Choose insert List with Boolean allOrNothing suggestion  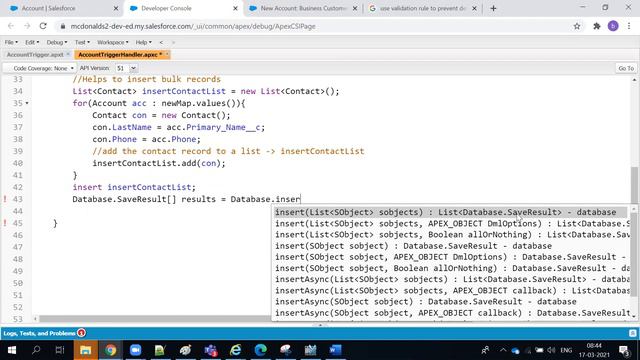(452, 235)
